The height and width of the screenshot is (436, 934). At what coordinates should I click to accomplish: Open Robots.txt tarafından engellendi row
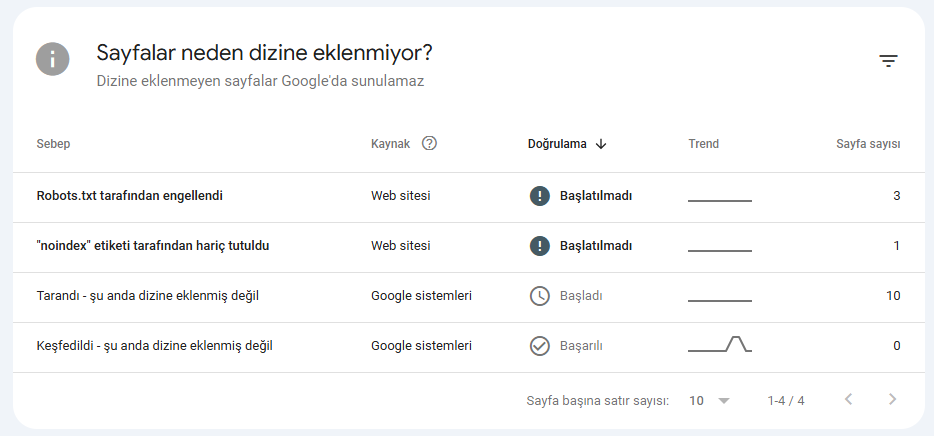468,198
